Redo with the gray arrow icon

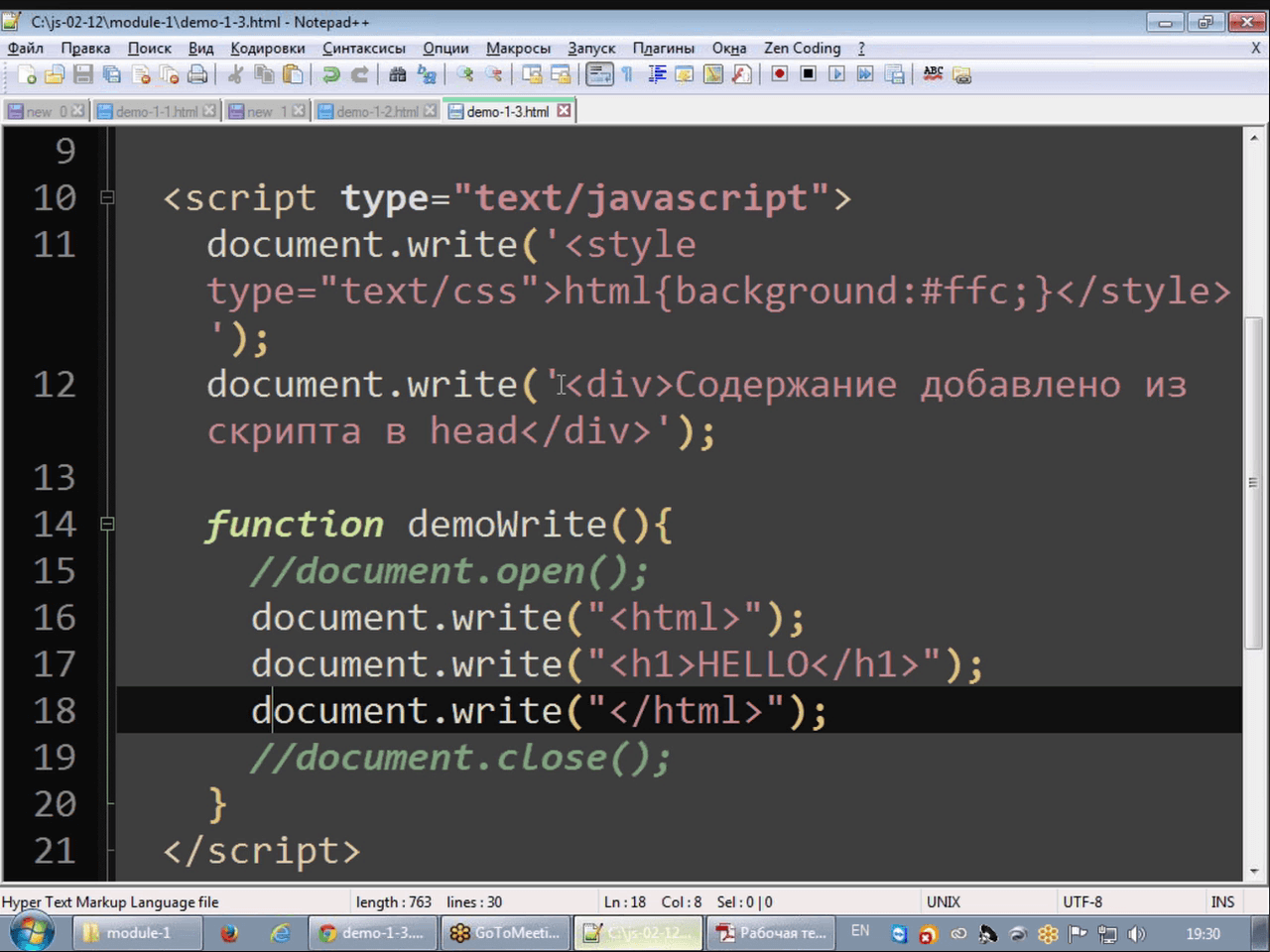[359, 74]
